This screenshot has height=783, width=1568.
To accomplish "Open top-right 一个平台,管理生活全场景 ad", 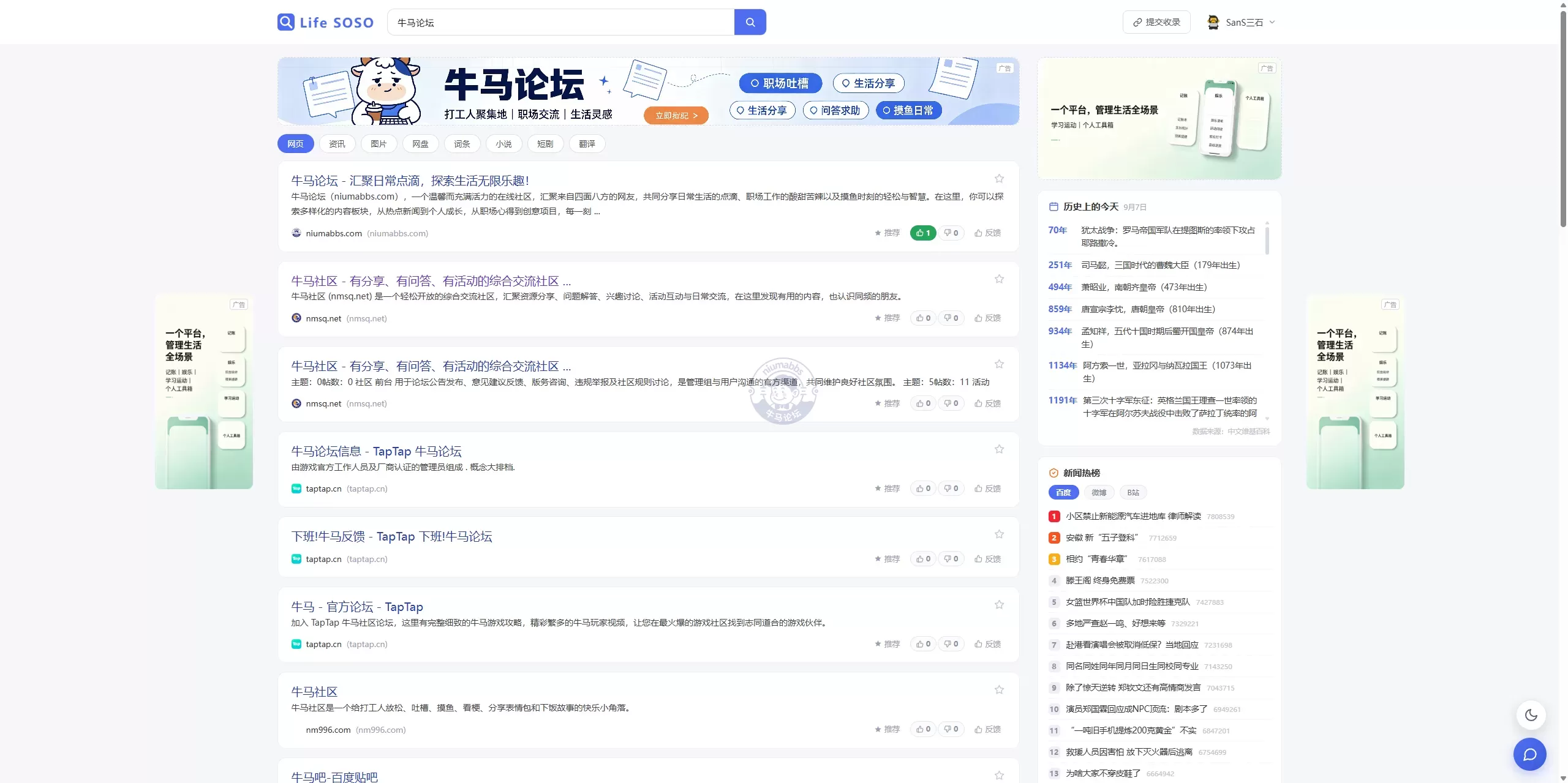I will pyautogui.click(x=1159, y=119).
